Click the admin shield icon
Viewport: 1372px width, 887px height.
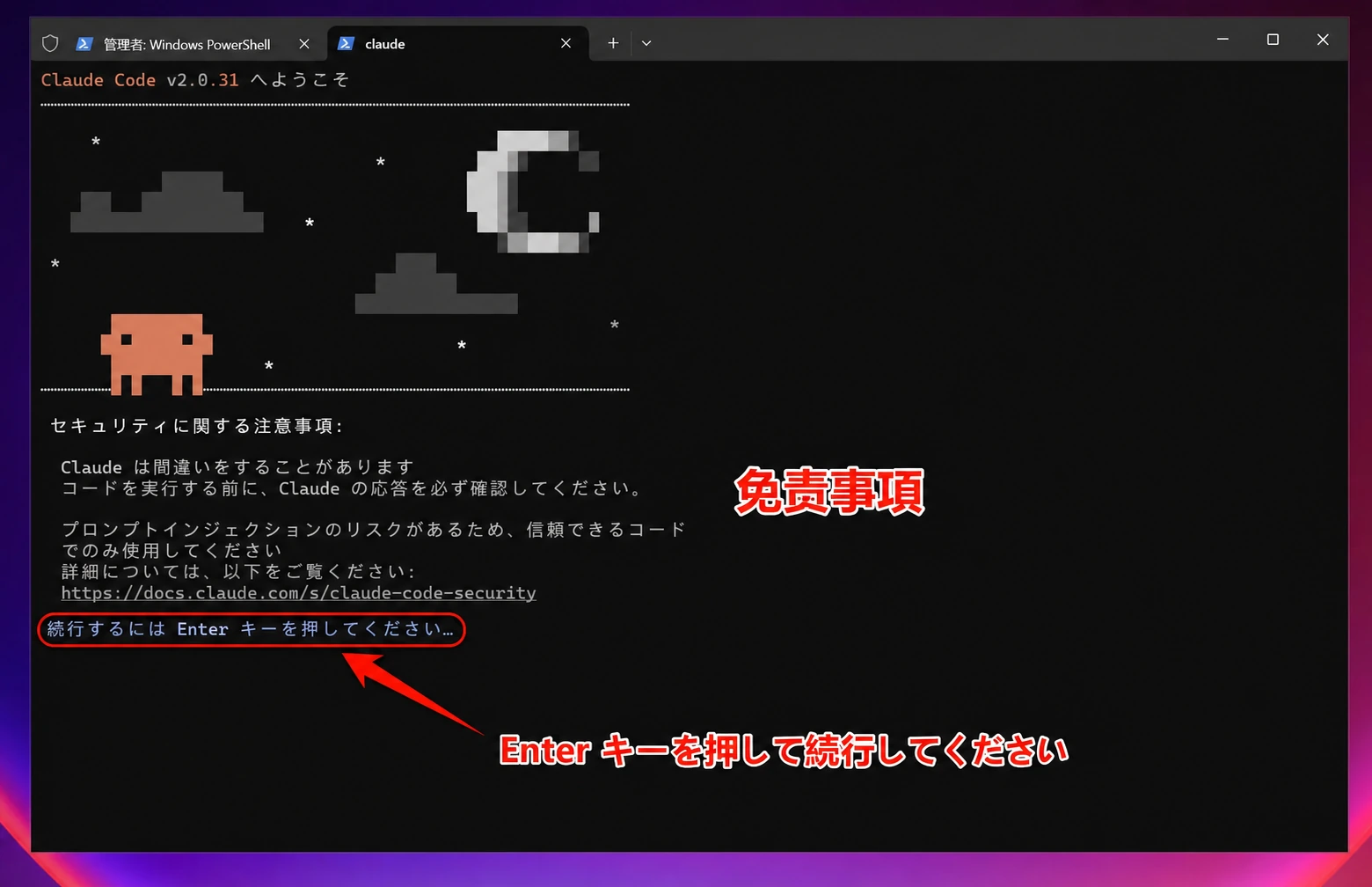(50, 43)
